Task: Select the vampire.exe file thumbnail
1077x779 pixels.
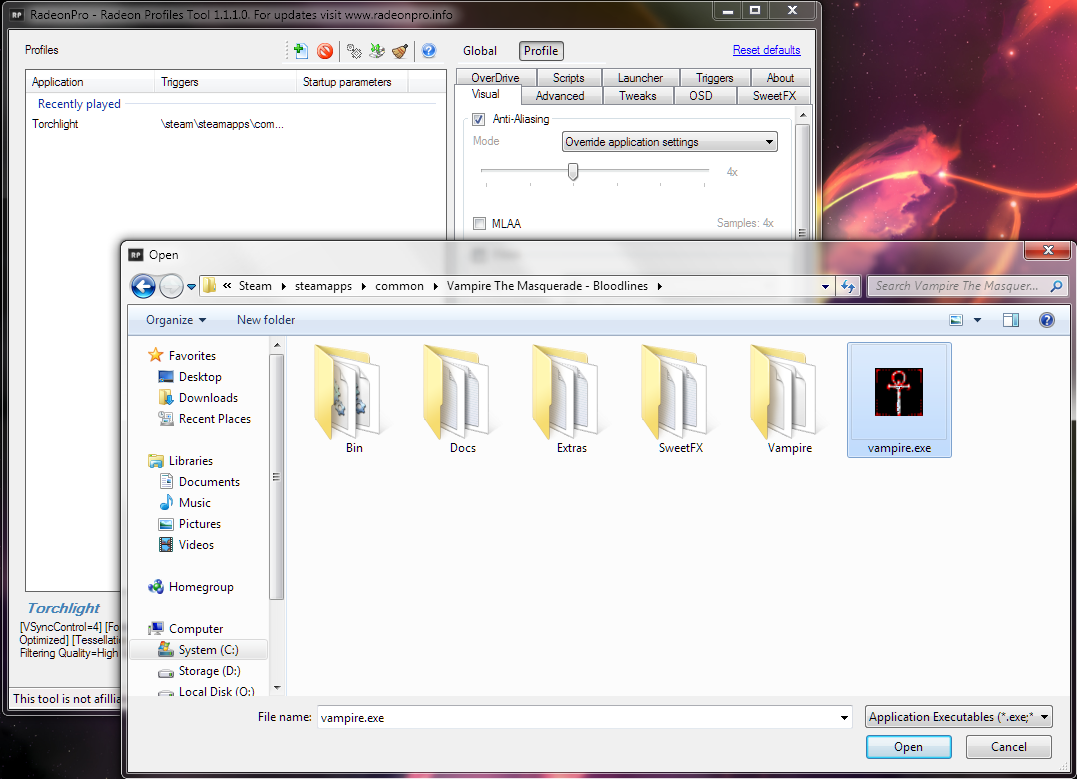Action: coord(899,392)
